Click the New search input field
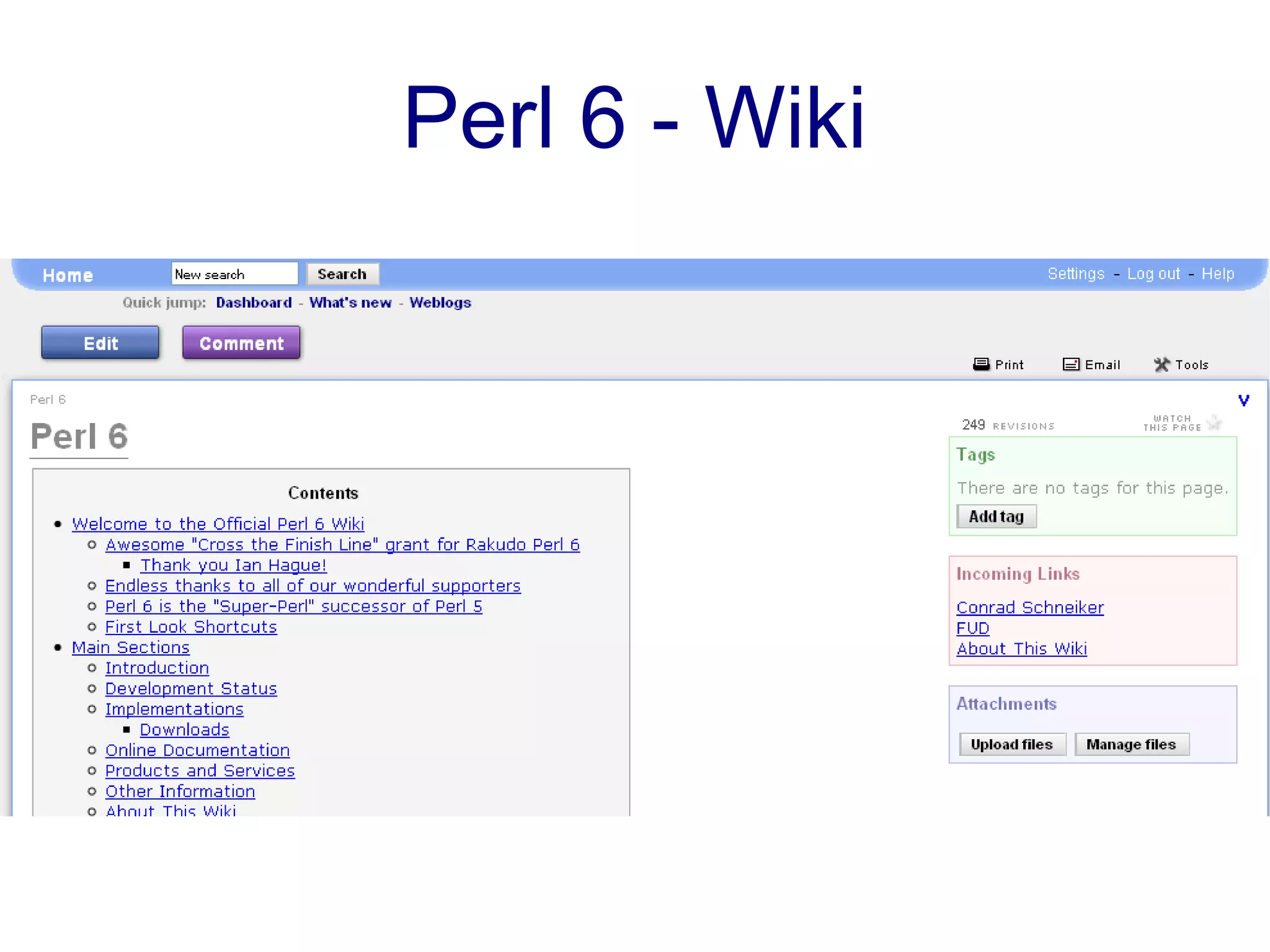The height and width of the screenshot is (952, 1270). (x=234, y=274)
